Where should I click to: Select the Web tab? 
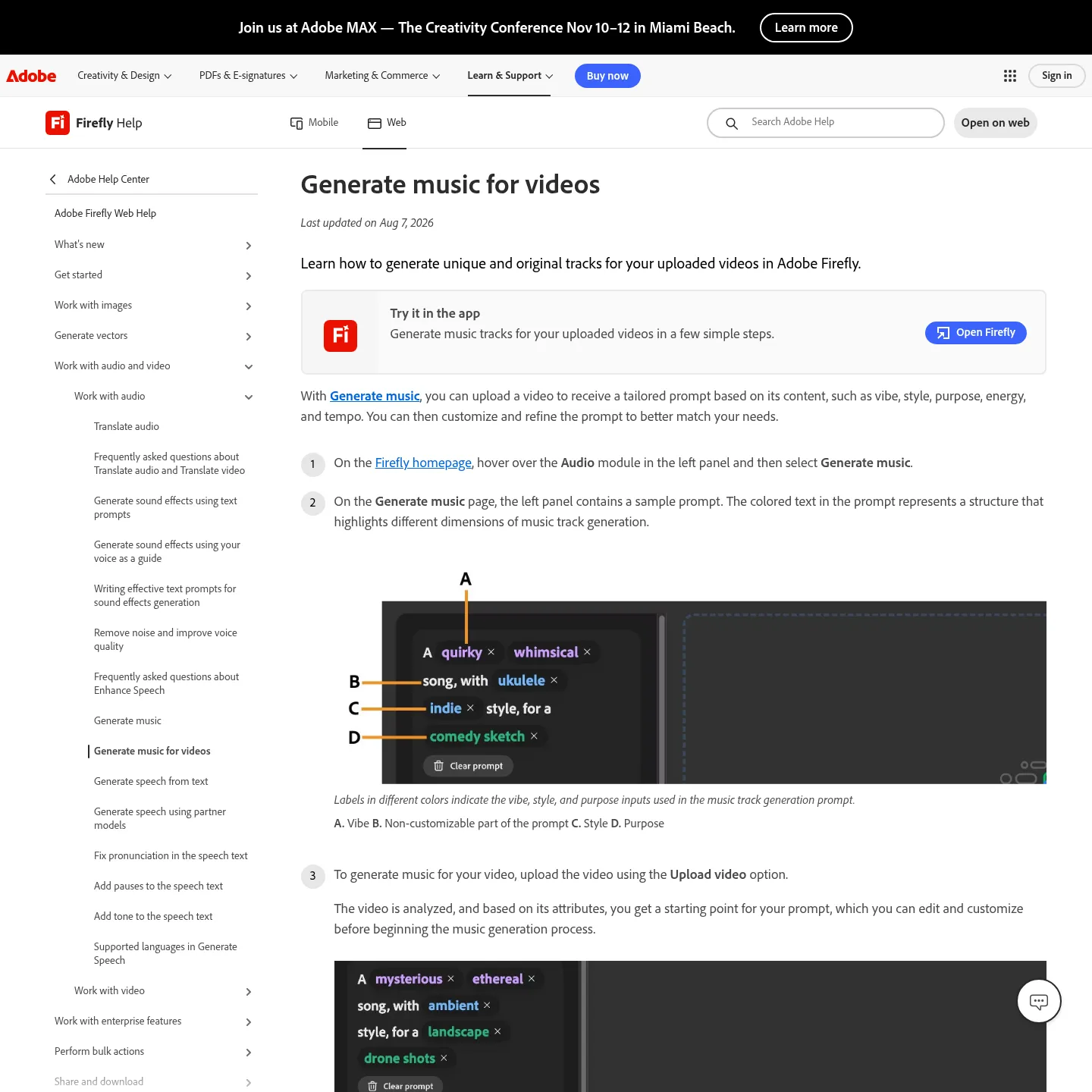[387, 123]
